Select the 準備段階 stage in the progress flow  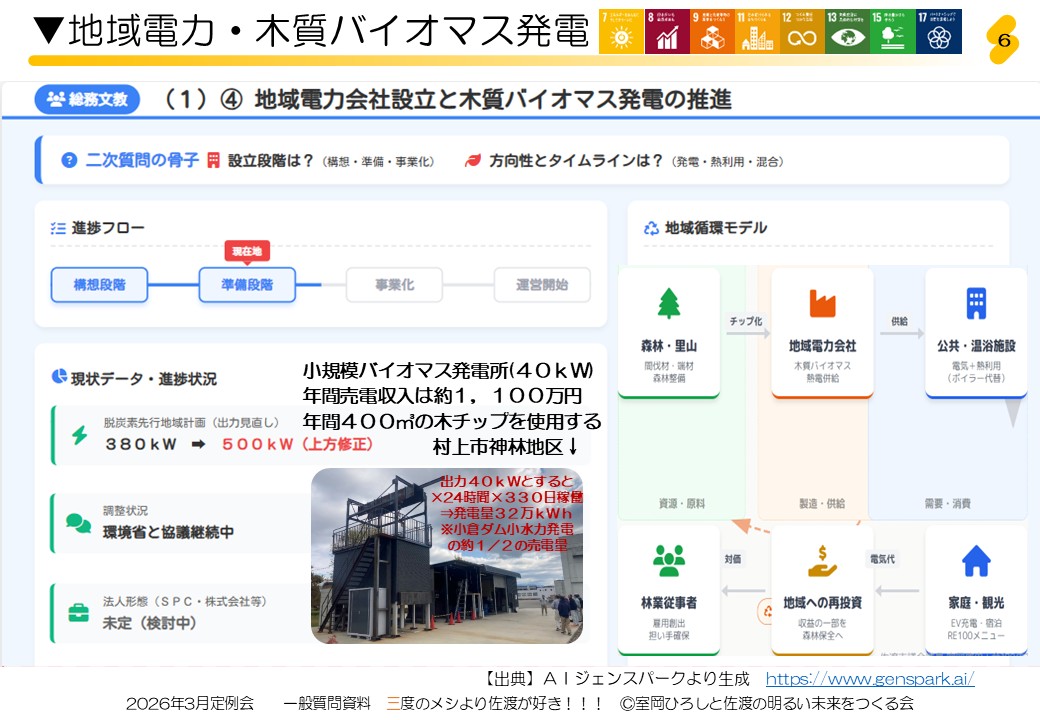click(x=247, y=285)
